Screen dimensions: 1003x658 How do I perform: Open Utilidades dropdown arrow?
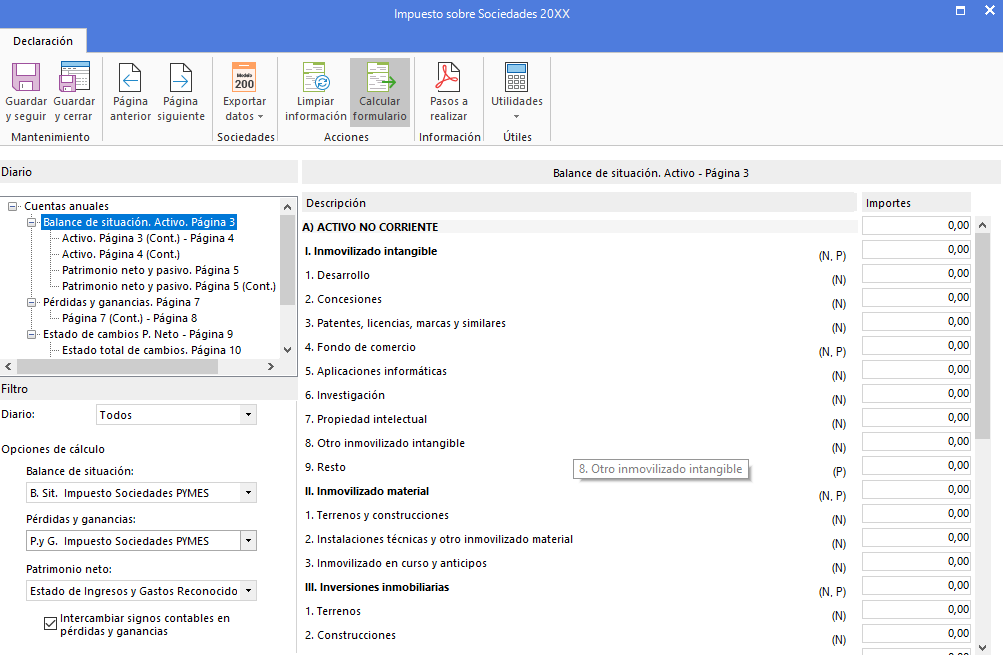[x=516, y=117]
